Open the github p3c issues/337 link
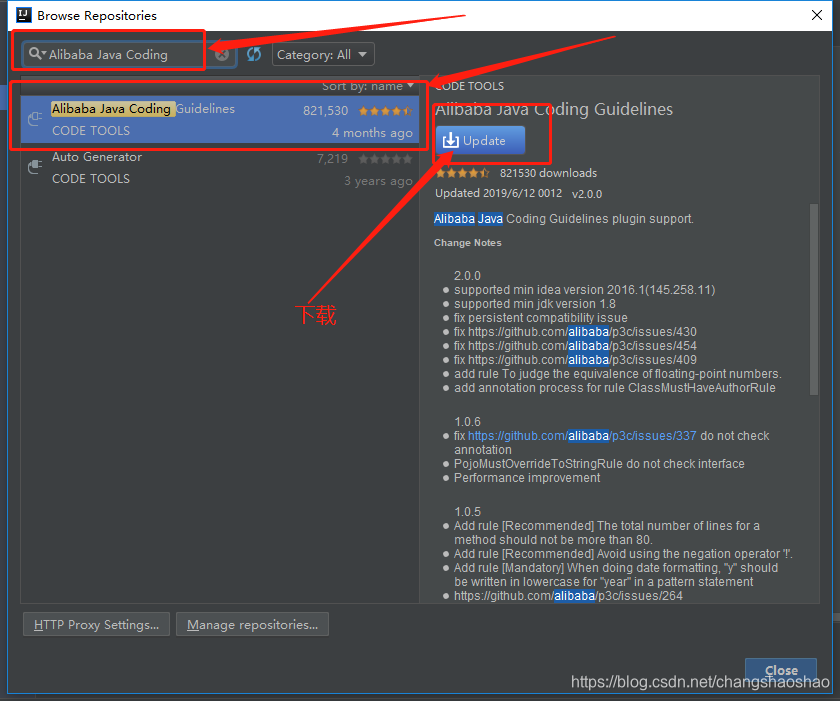This screenshot has width=840, height=701. coord(582,436)
